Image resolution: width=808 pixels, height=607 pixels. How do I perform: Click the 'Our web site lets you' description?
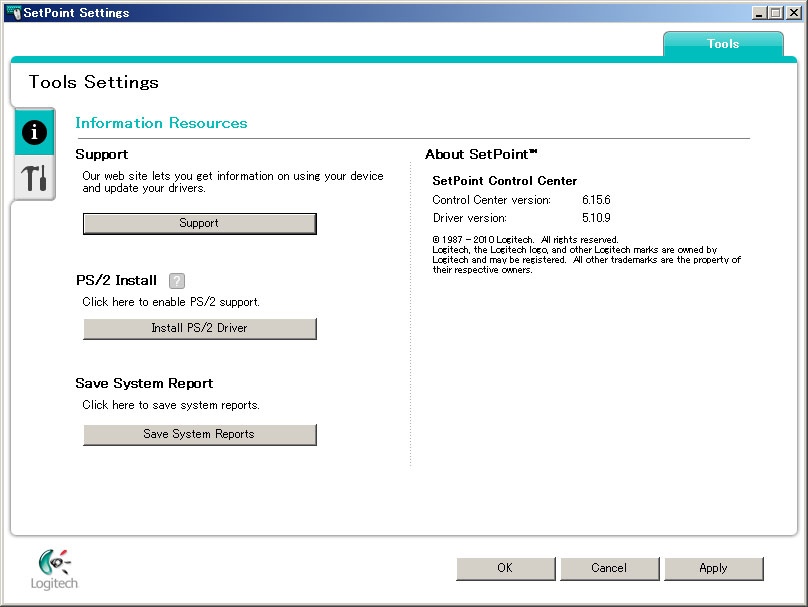[233, 182]
